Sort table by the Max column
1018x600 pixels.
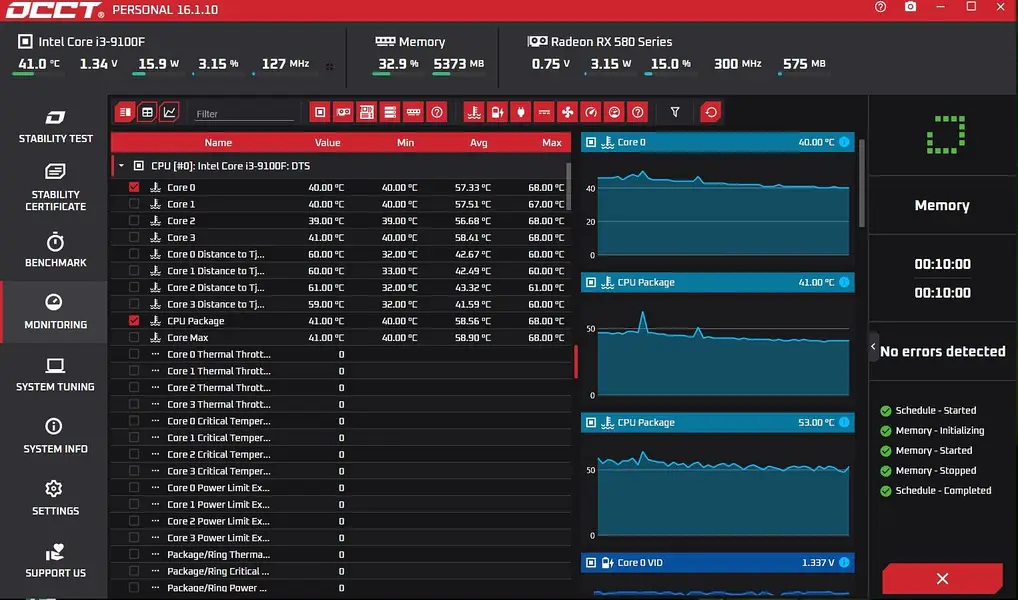click(x=552, y=142)
